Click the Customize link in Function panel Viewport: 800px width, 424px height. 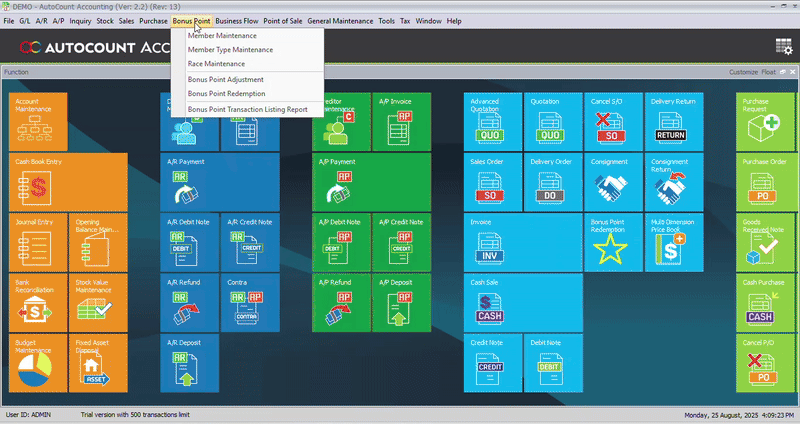point(743,73)
